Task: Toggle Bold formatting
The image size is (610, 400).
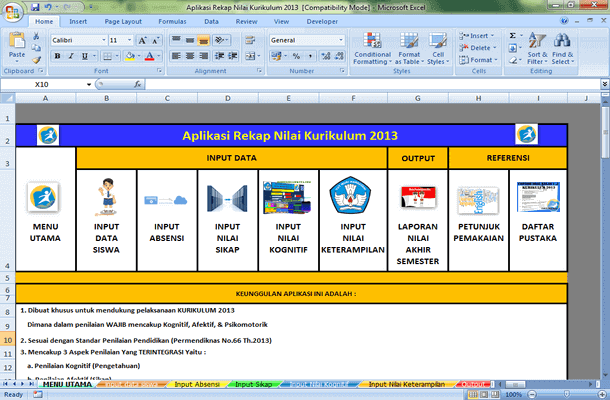Action: point(57,56)
